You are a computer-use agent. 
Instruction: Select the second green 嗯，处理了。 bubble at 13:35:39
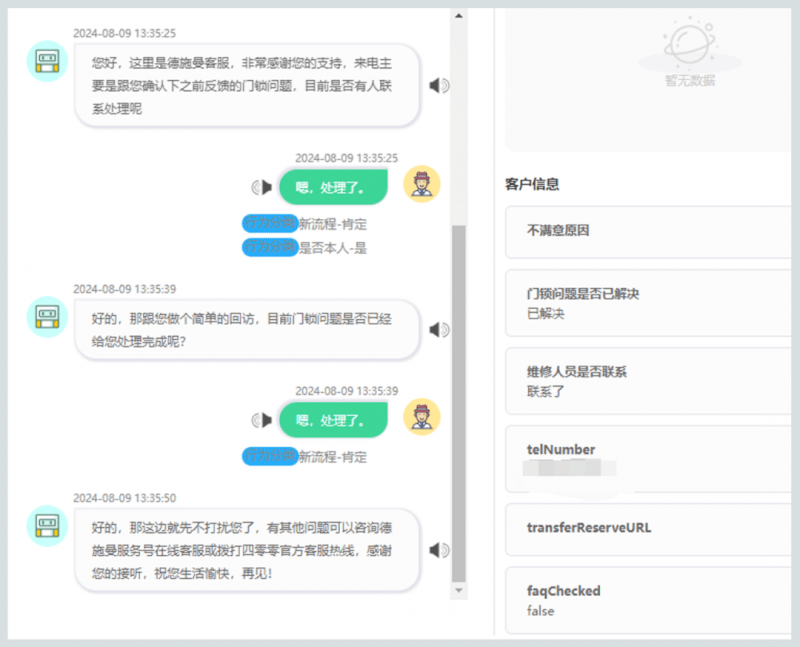(x=333, y=420)
